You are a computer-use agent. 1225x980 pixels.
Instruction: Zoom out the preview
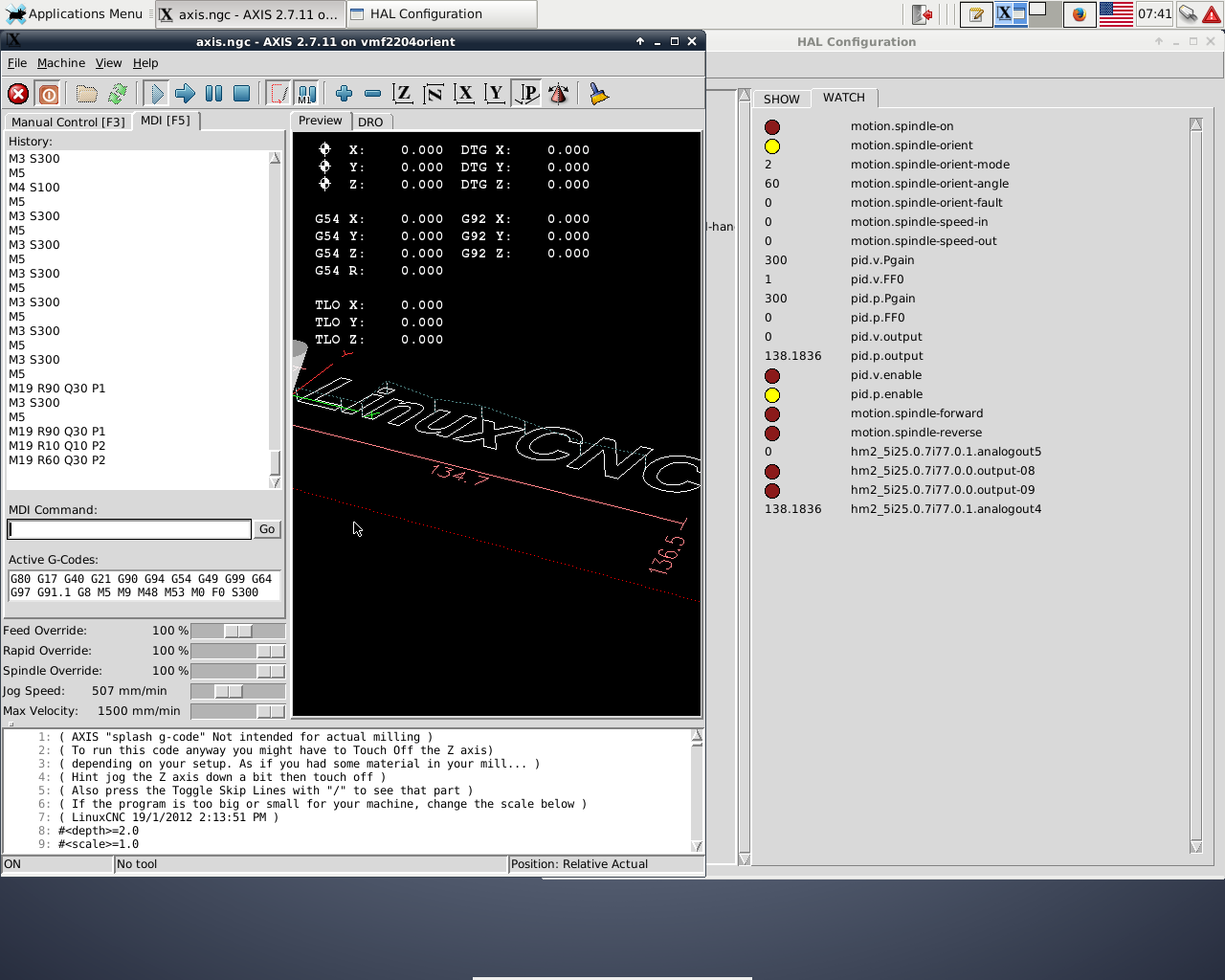coord(372,94)
